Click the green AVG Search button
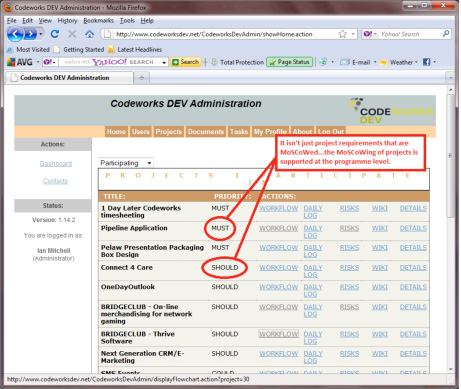The width and height of the screenshot is (461, 389). coord(186,62)
